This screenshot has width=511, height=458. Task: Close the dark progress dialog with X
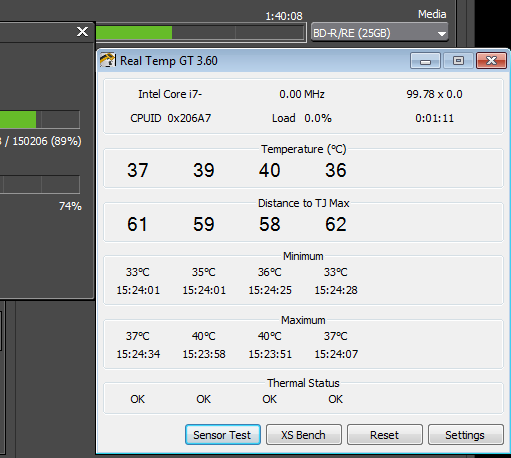pos(82,32)
